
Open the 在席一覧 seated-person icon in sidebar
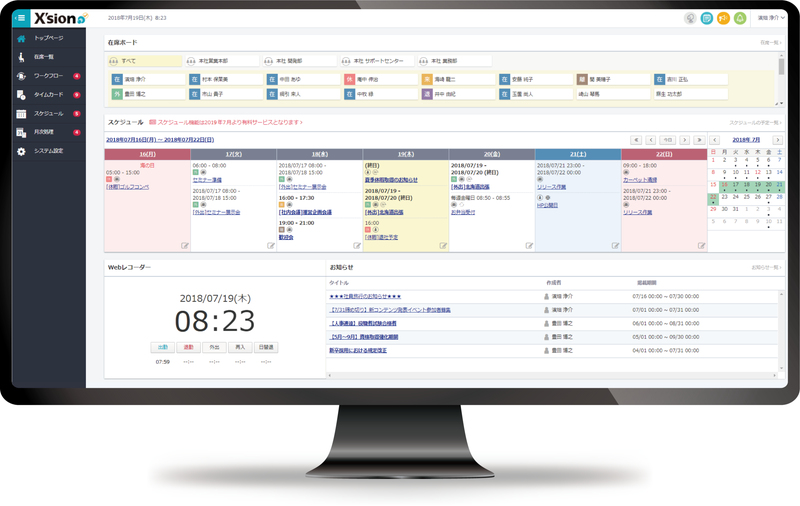tap(21, 57)
